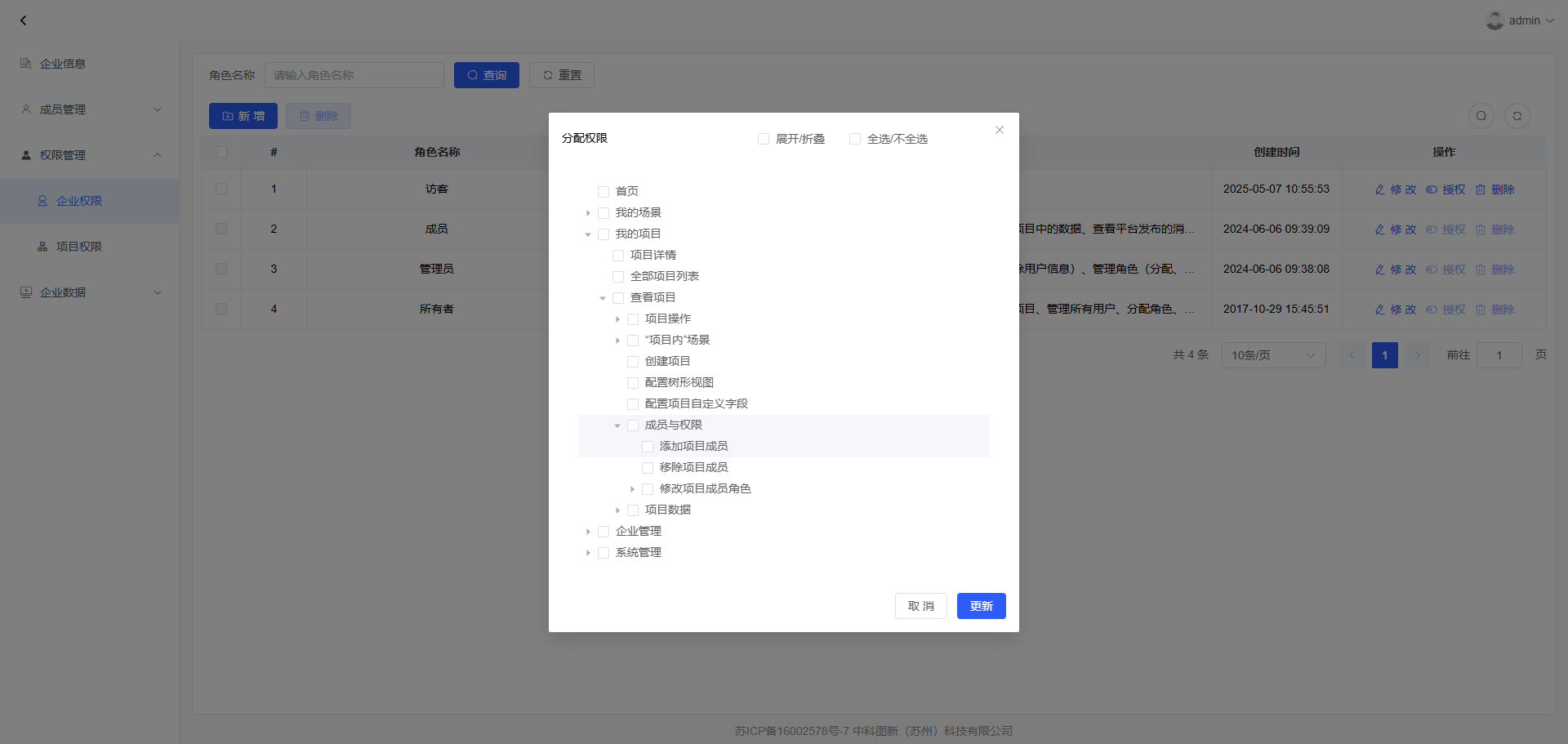Collapse the 成员与权限 tree node
The image size is (1568, 744).
(x=617, y=425)
